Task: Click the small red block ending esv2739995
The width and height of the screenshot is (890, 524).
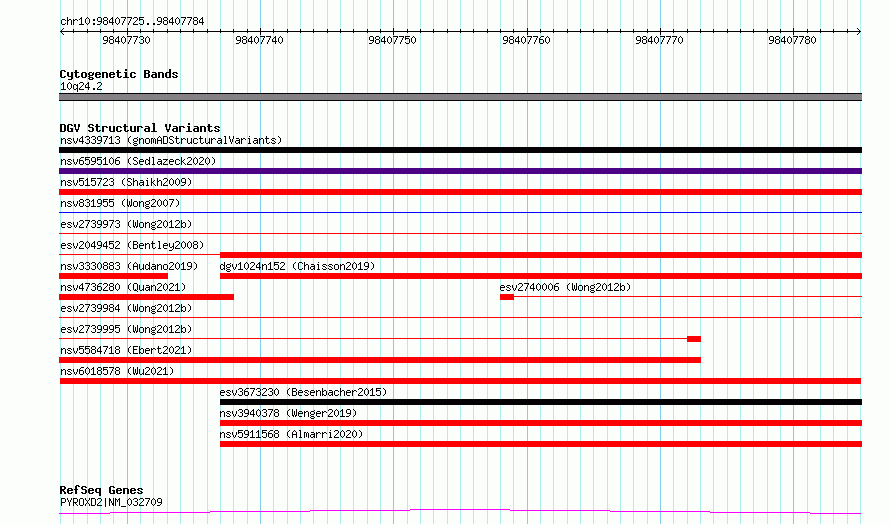Action: [694, 339]
